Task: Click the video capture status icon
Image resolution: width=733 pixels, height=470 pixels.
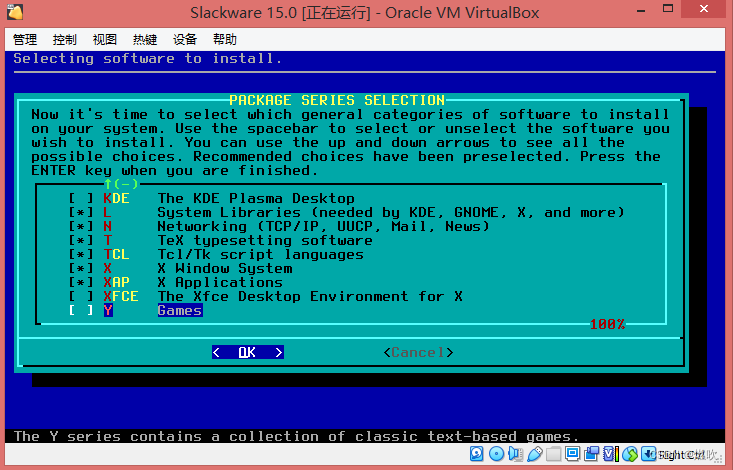Action: click(x=592, y=454)
